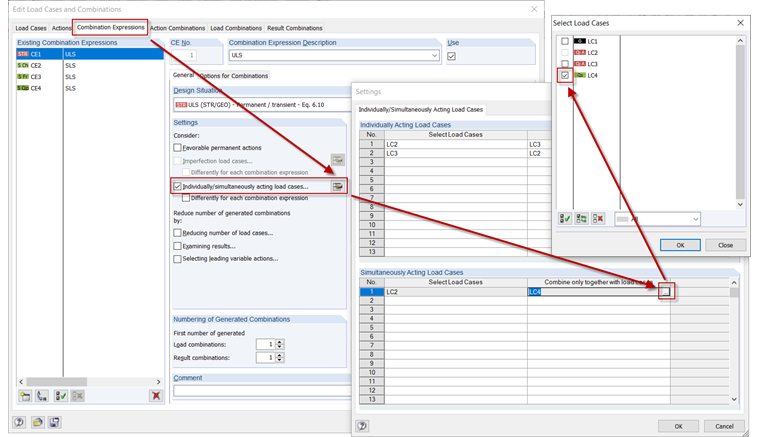Image resolution: width=760 pixels, height=437 pixels.
Task: Click the invert selection icon in Select Load Cases
Action: coord(581,219)
